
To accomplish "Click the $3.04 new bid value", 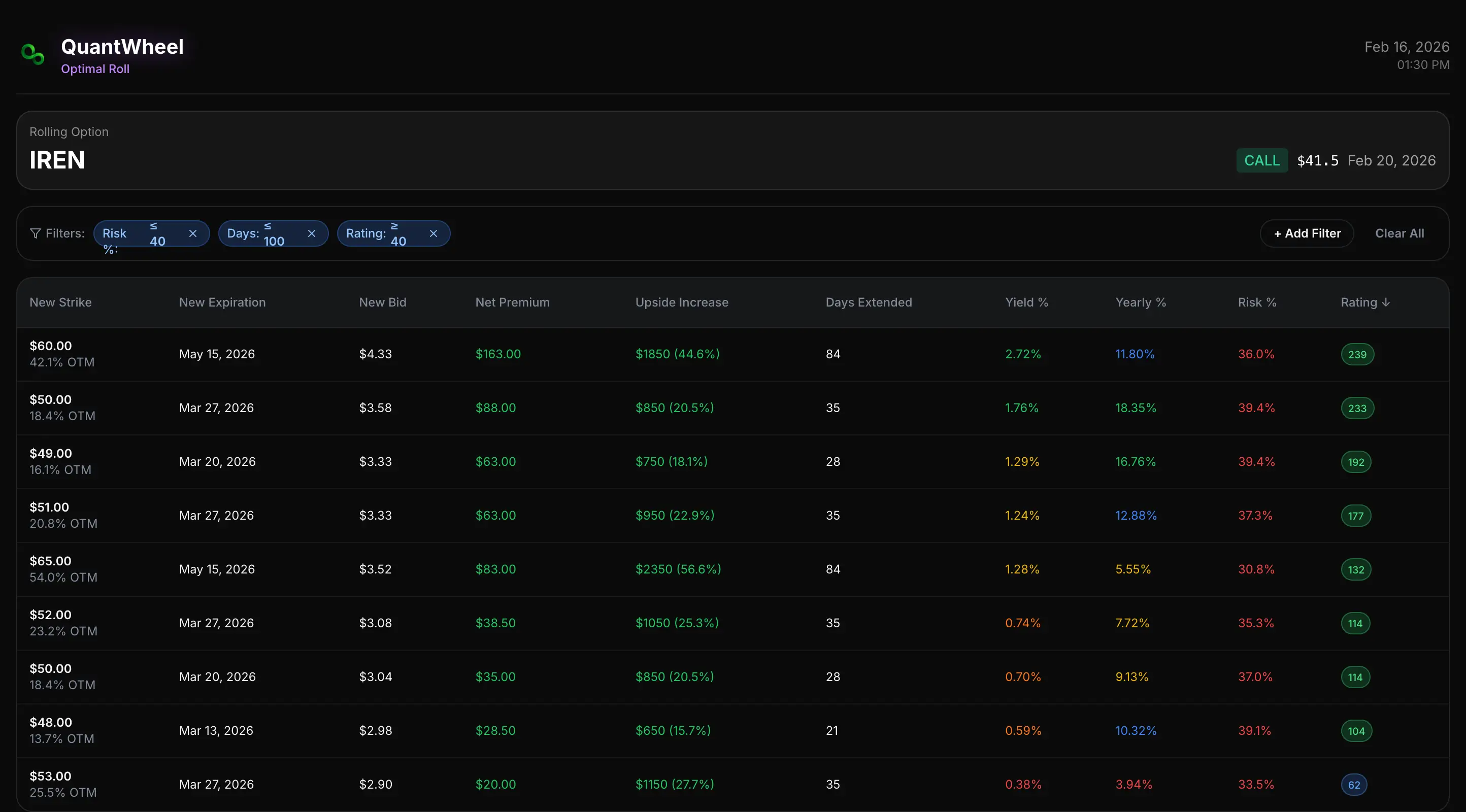I will tap(375, 676).
